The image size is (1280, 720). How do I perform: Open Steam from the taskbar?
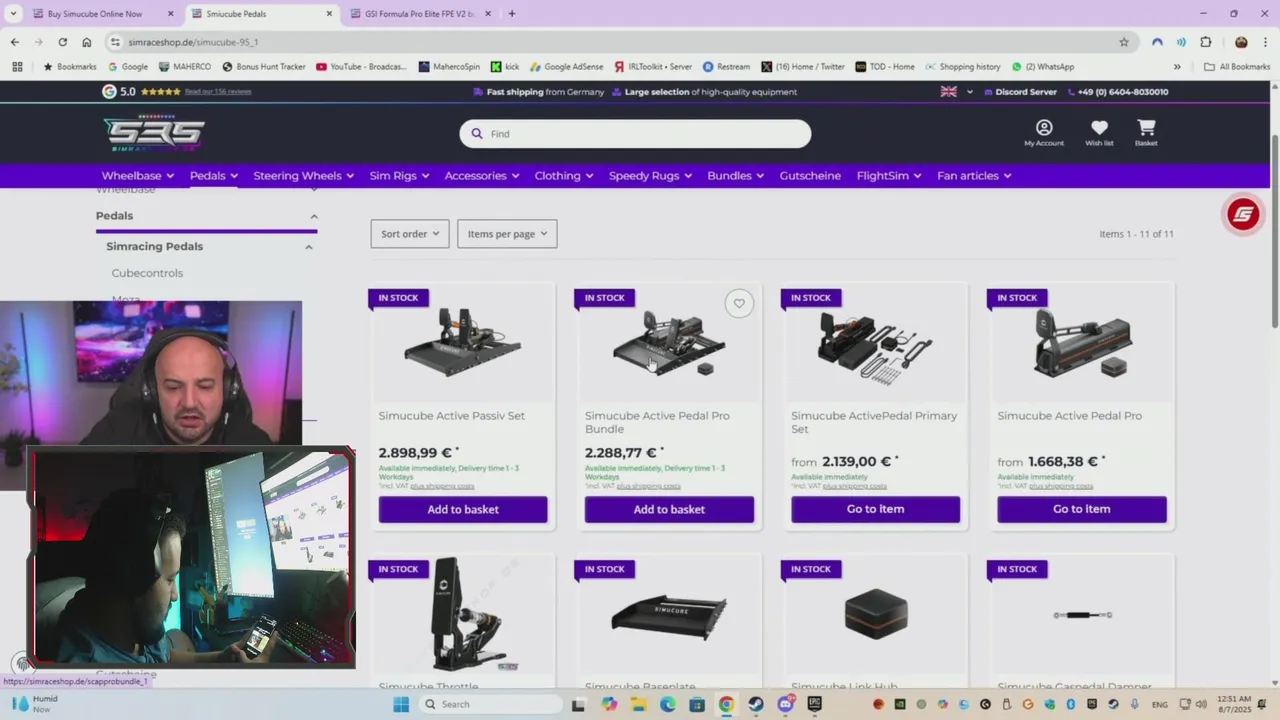(x=756, y=704)
